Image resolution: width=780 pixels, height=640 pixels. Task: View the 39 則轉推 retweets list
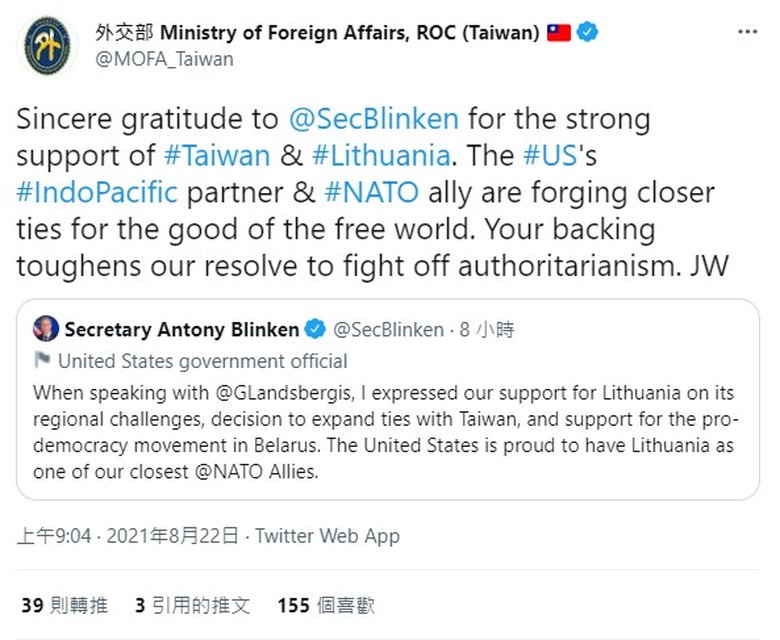64,605
